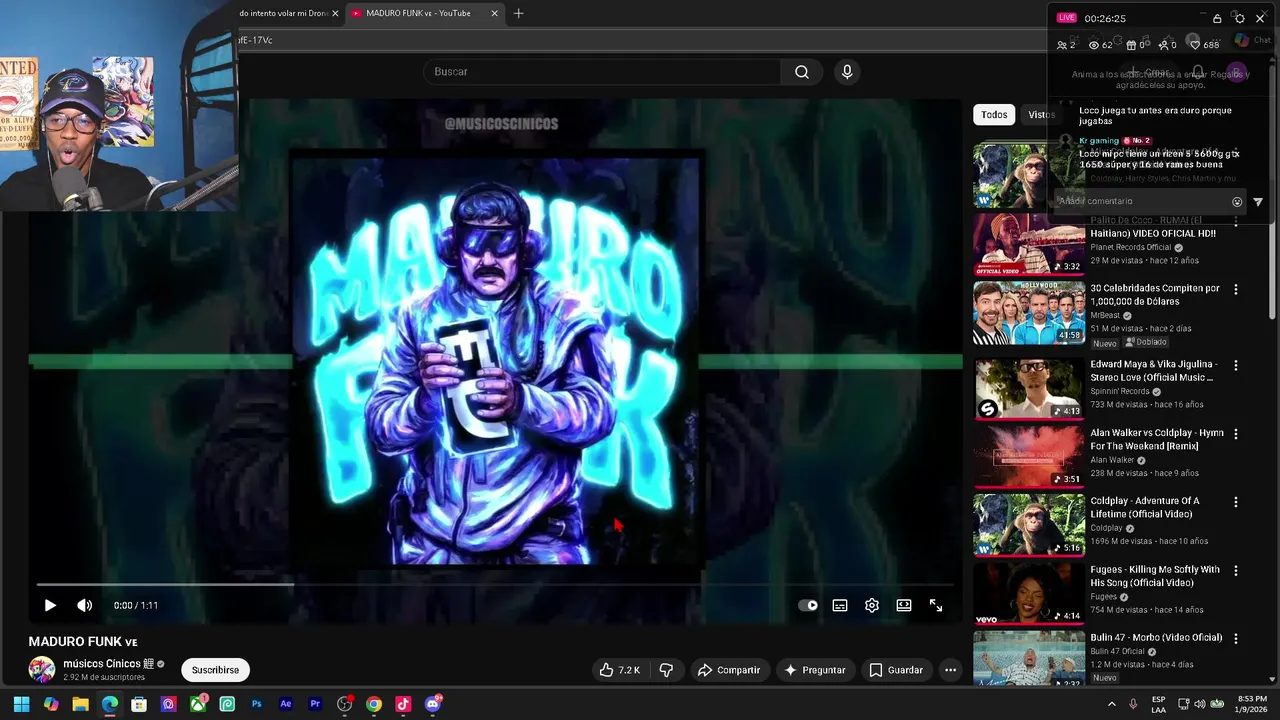The width and height of the screenshot is (1280, 720).
Task: Dislike the video with thumbs down
Action: (x=666, y=670)
